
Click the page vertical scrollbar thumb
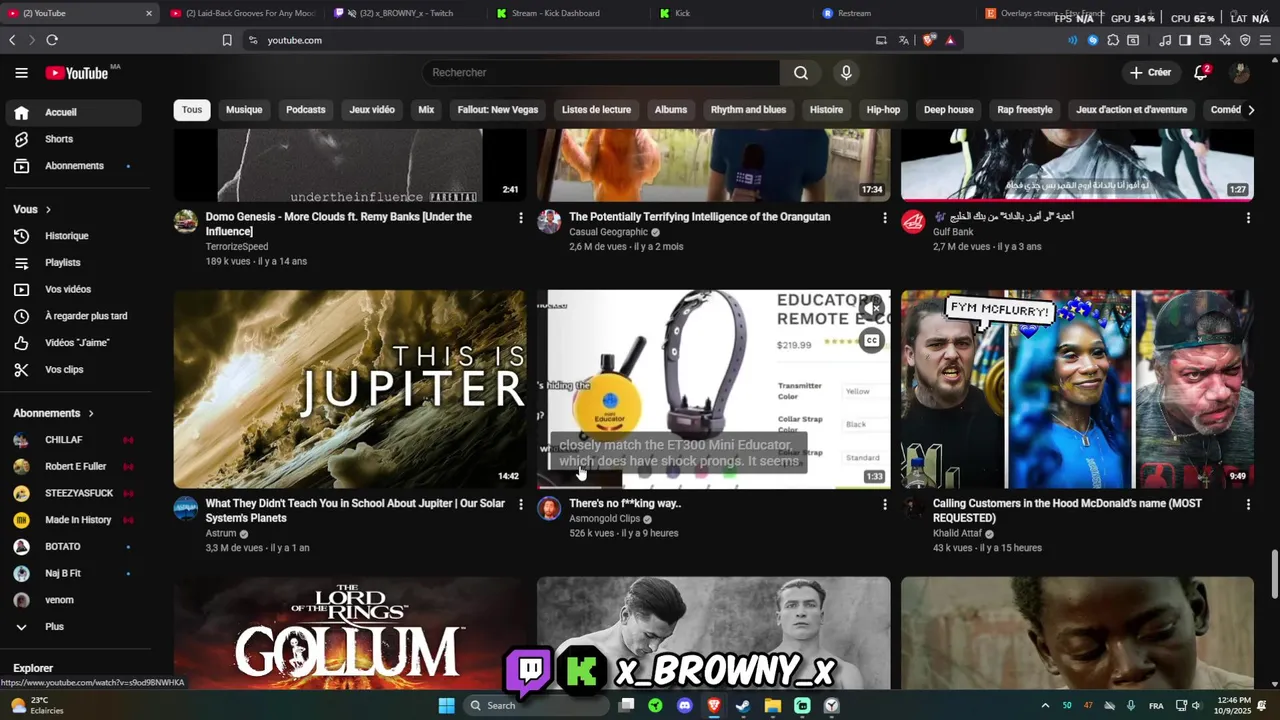[1274, 575]
